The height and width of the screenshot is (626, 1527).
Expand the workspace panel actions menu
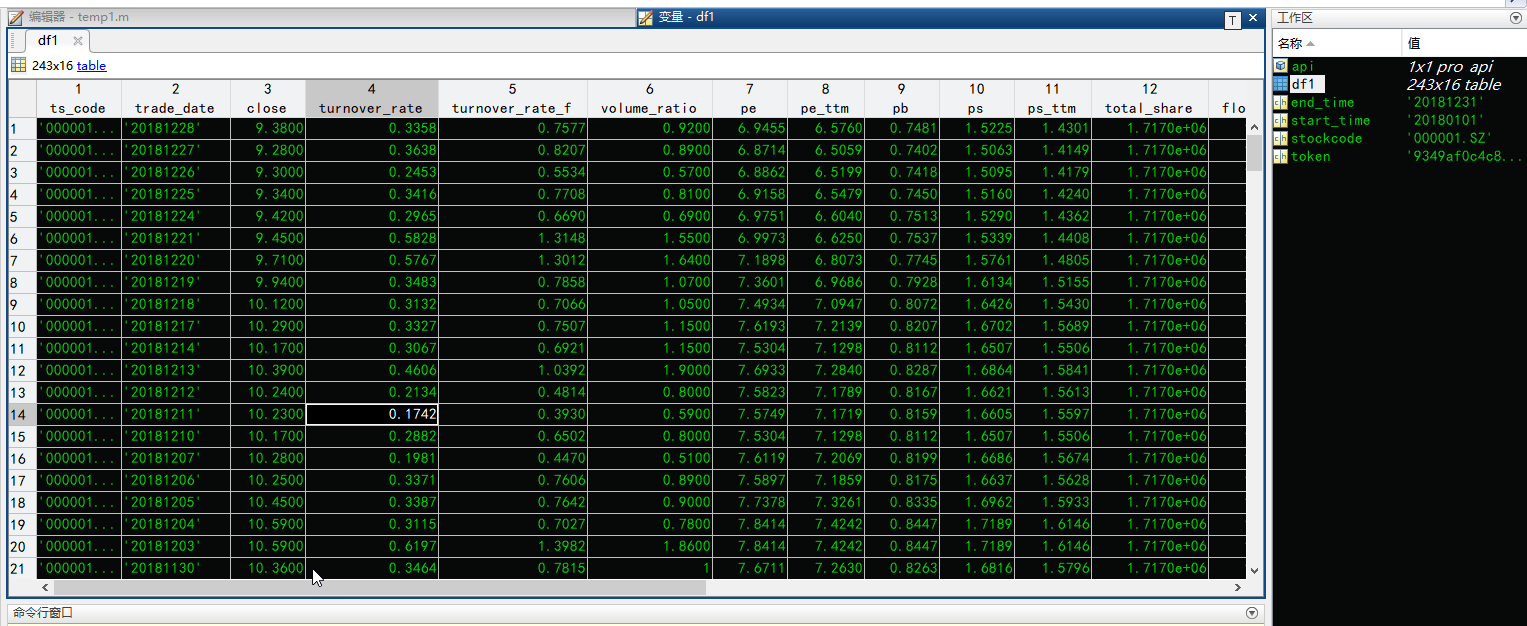point(1515,18)
